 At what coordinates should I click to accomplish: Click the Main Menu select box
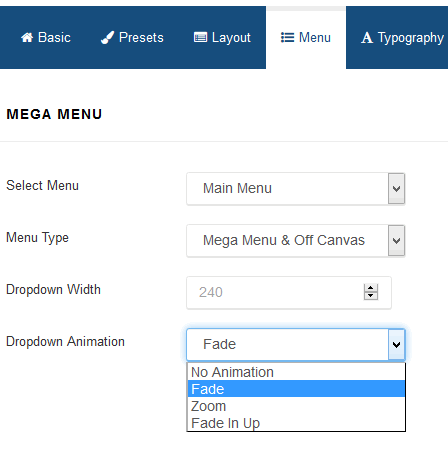click(296, 188)
